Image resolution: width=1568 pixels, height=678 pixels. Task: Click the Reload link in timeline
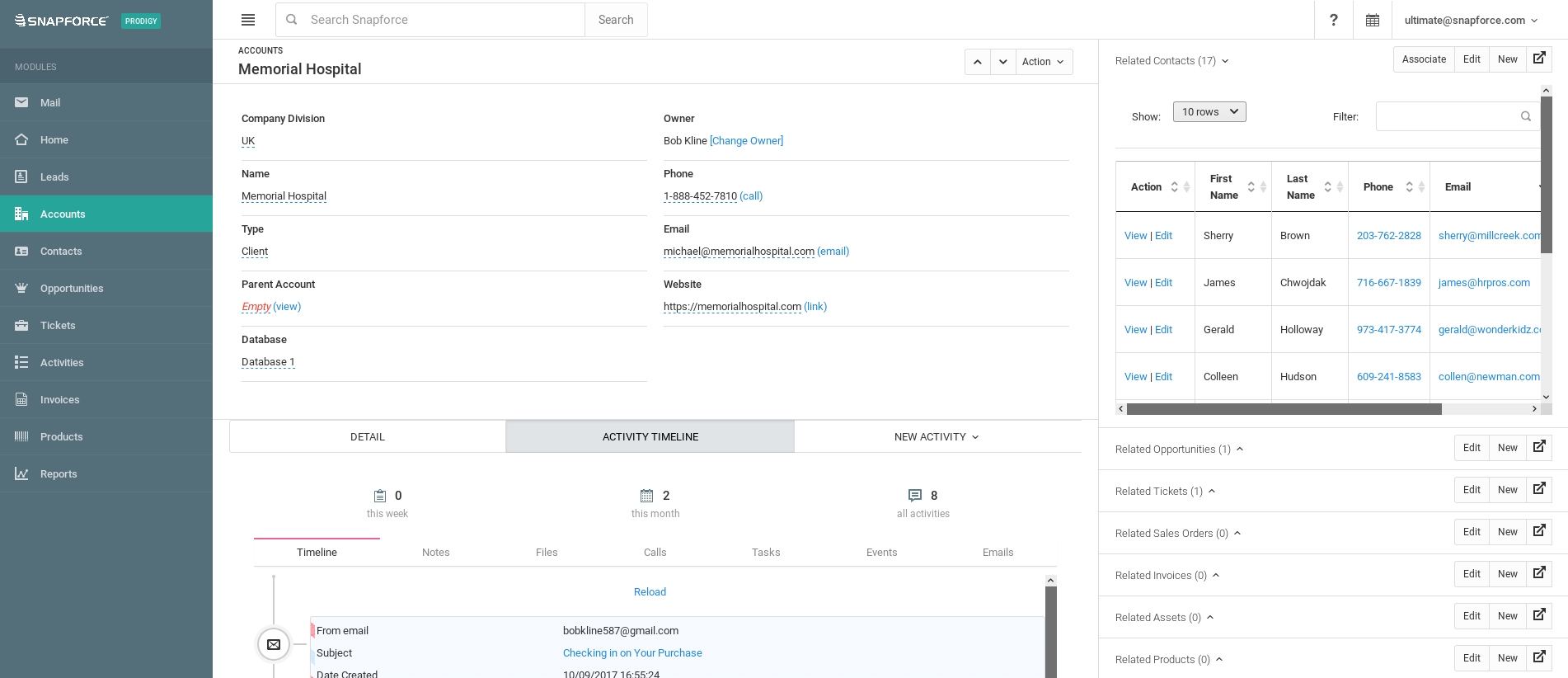click(650, 592)
